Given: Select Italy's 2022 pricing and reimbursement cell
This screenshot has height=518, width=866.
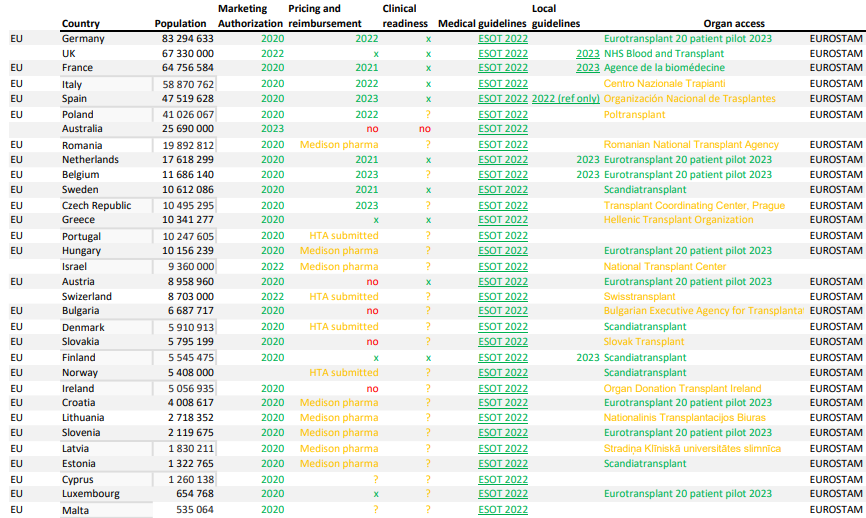Looking at the screenshot, I should pyautogui.click(x=367, y=84).
